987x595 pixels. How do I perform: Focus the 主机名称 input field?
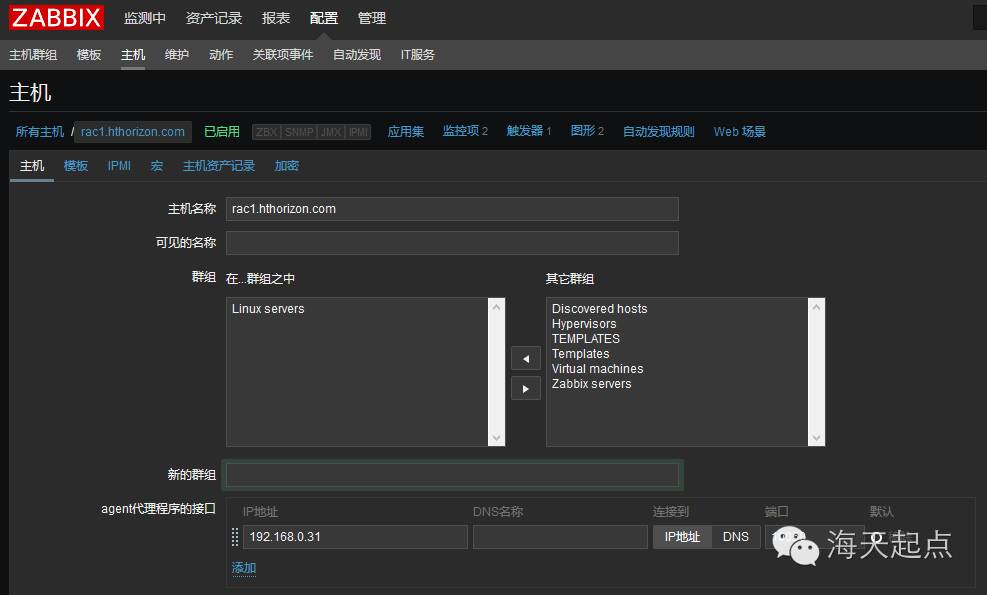(452, 209)
